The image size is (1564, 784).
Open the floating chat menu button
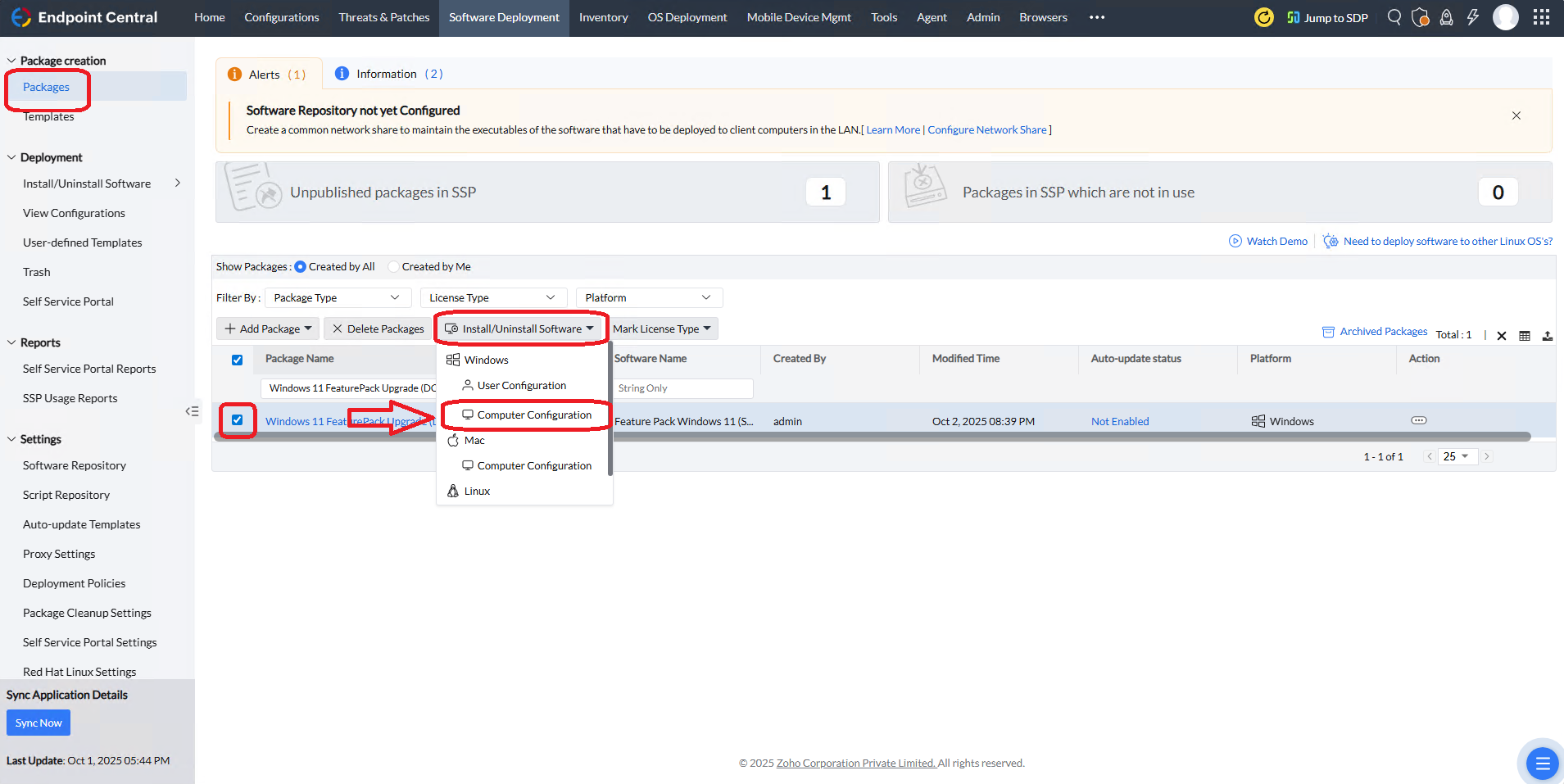click(1542, 764)
